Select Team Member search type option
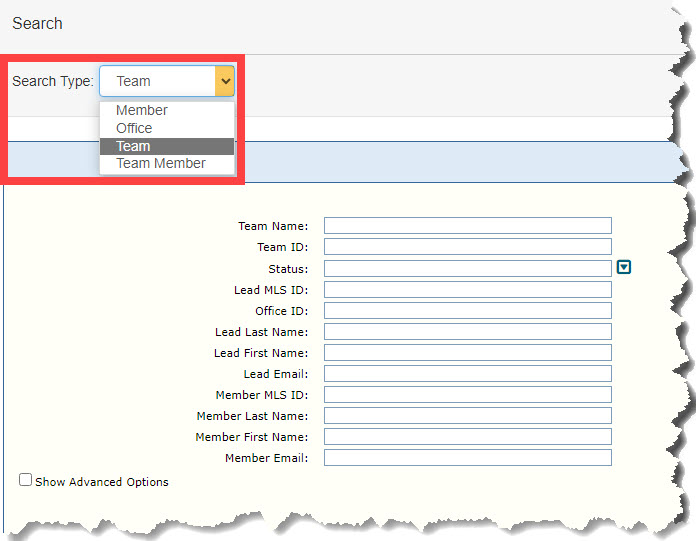Image resolution: width=696 pixels, height=541 pixels. (167, 164)
